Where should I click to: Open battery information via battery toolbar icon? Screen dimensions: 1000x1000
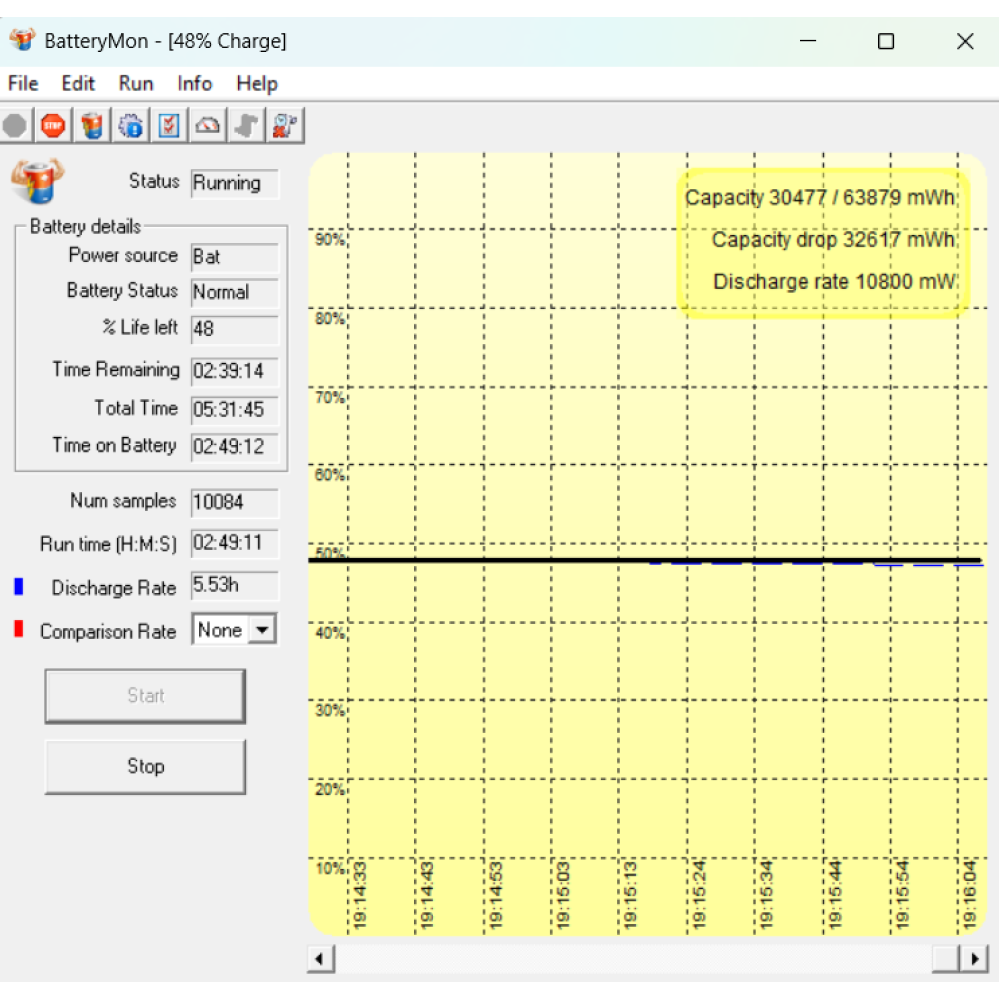click(x=92, y=126)
